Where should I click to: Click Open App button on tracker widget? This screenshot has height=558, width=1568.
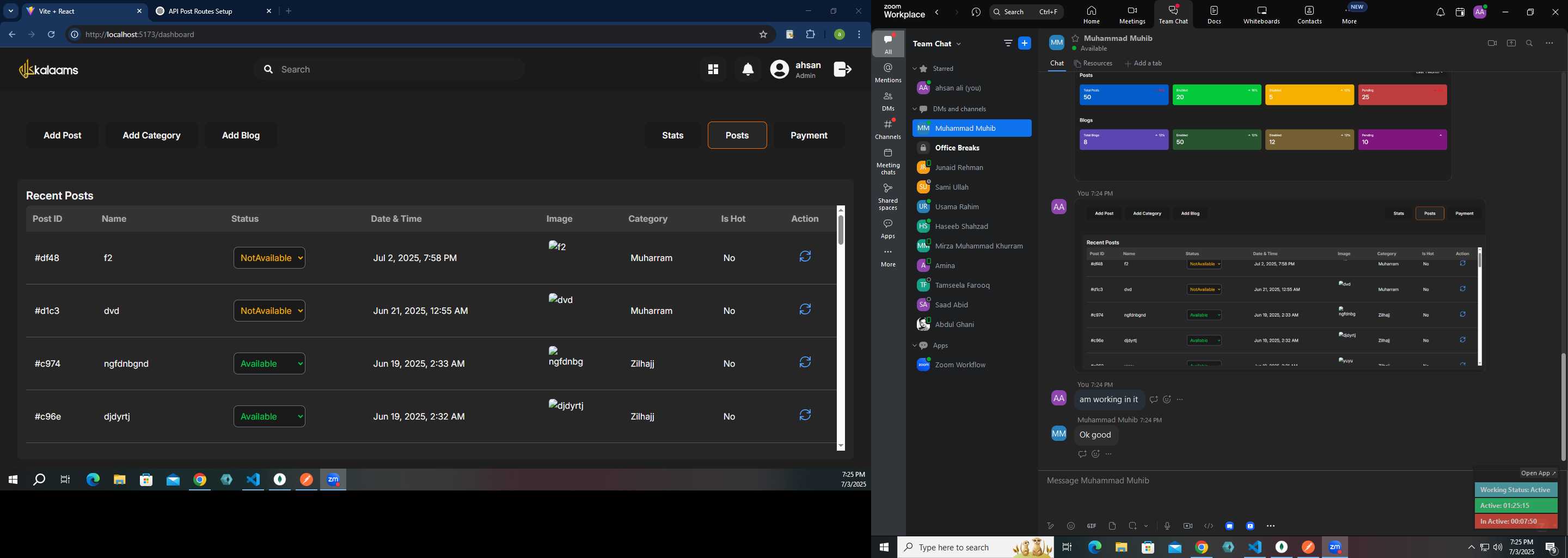click(1538, 474)
